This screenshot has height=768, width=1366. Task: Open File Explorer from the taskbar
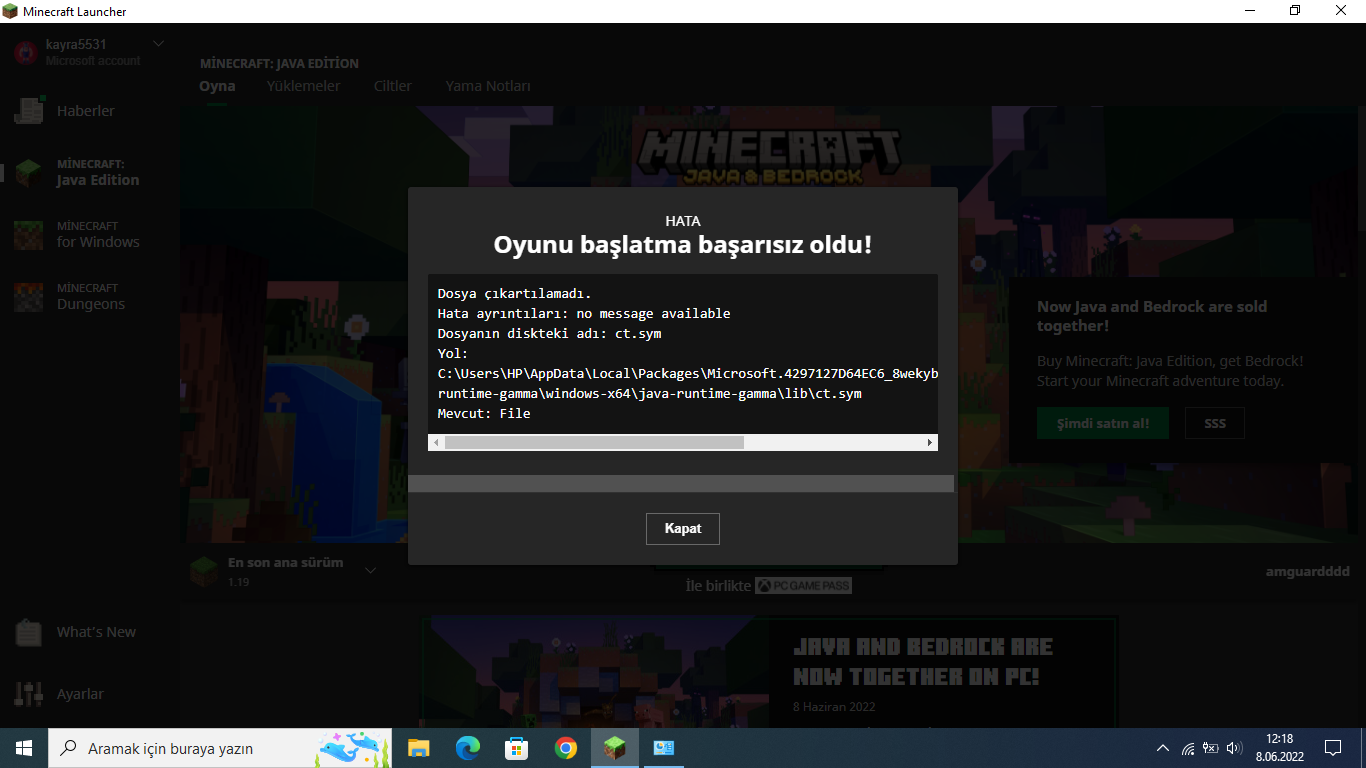pos(418,748)
